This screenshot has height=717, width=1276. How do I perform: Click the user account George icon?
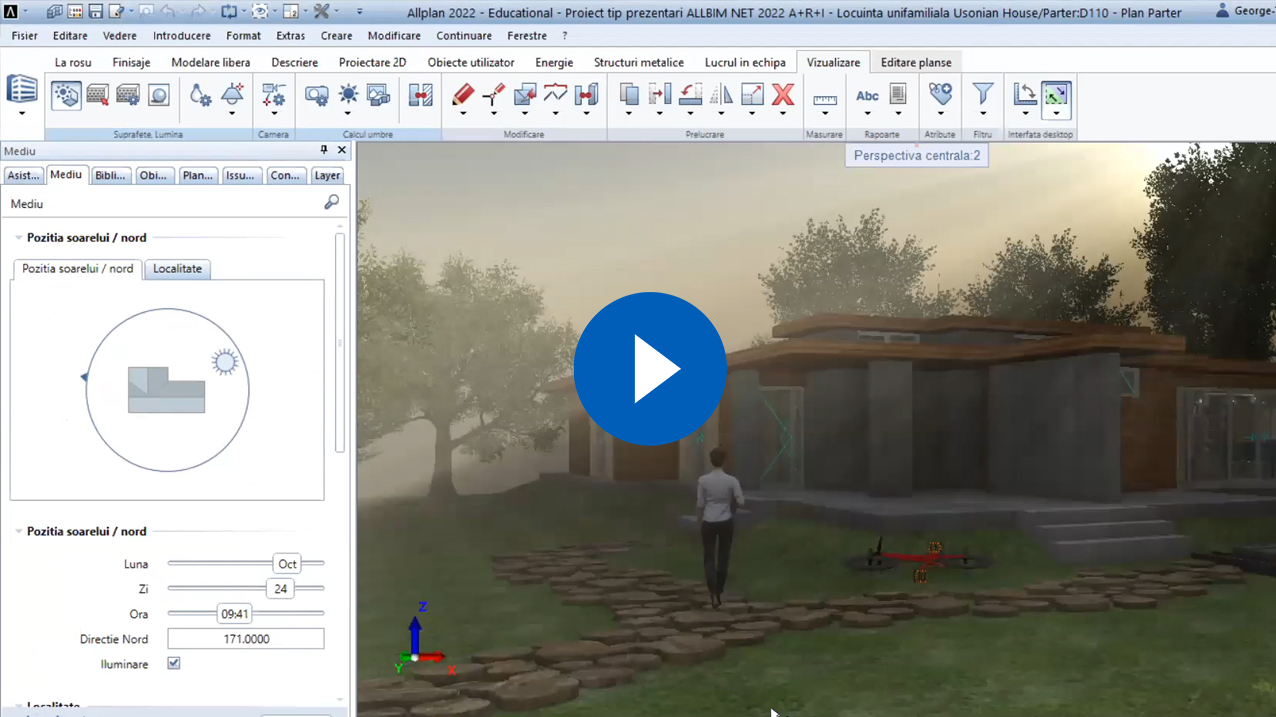coord(1222,11)
